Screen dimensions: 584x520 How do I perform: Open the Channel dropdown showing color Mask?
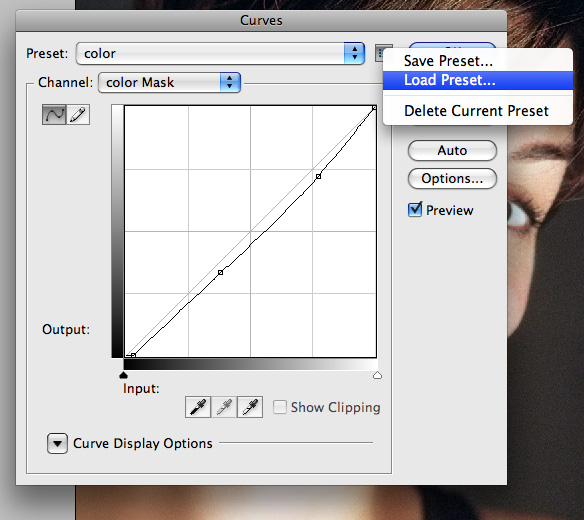[x=169, y=82]
